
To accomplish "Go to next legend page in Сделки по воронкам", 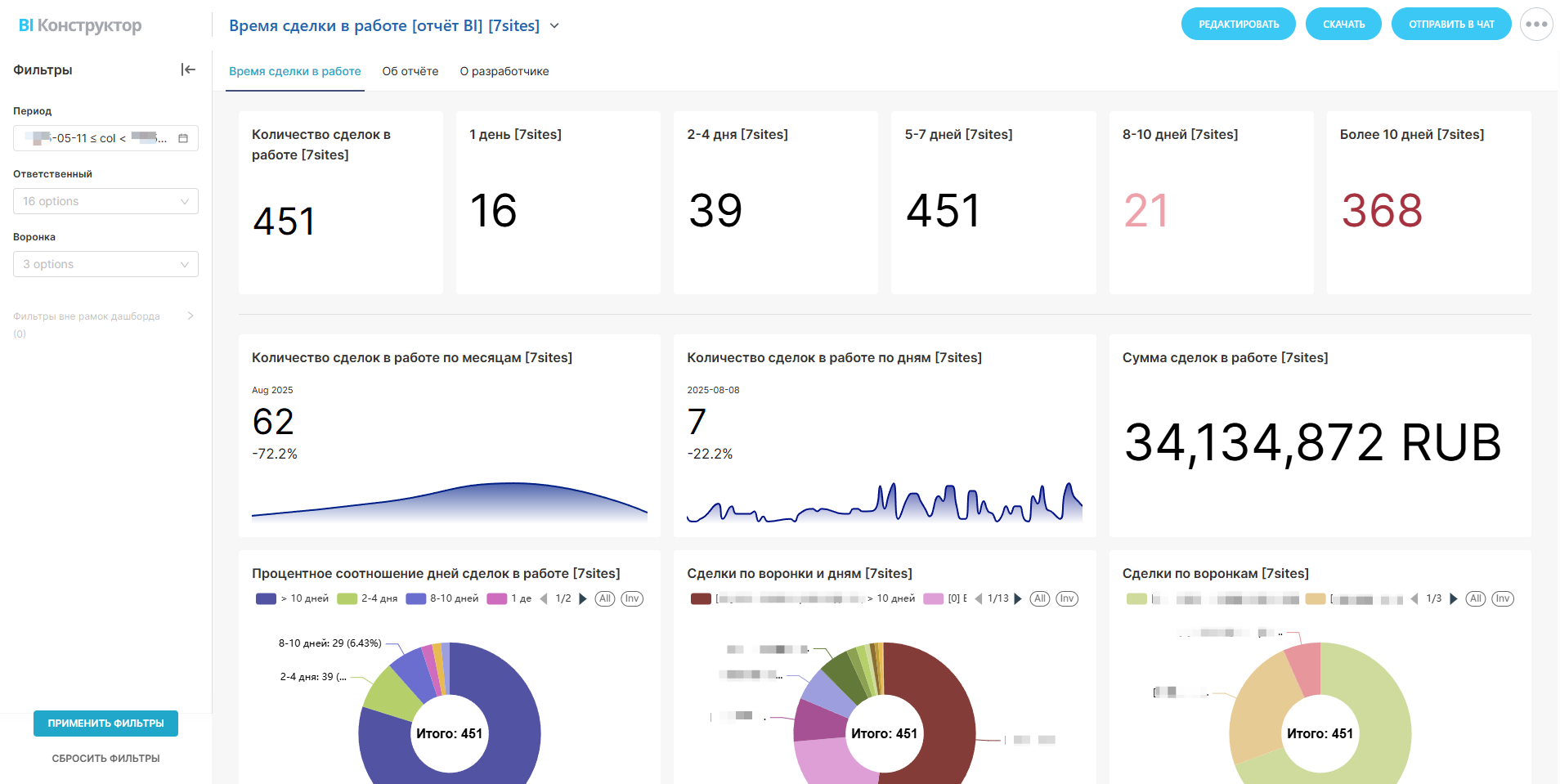I will tap(1454, 598).
